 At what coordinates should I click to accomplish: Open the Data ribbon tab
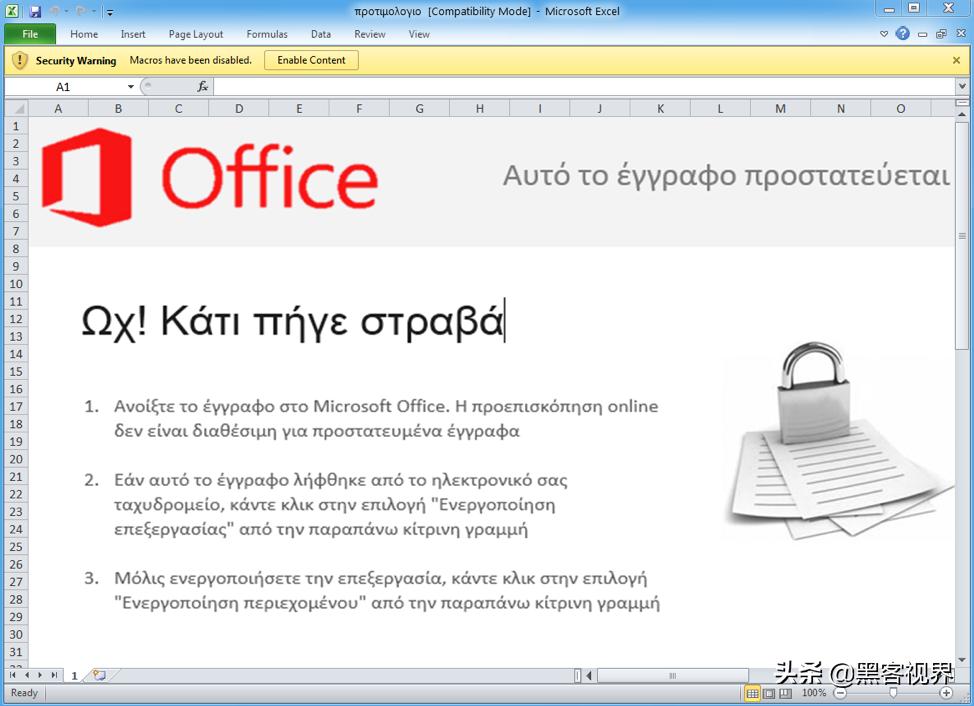click(x=321, y=34)
